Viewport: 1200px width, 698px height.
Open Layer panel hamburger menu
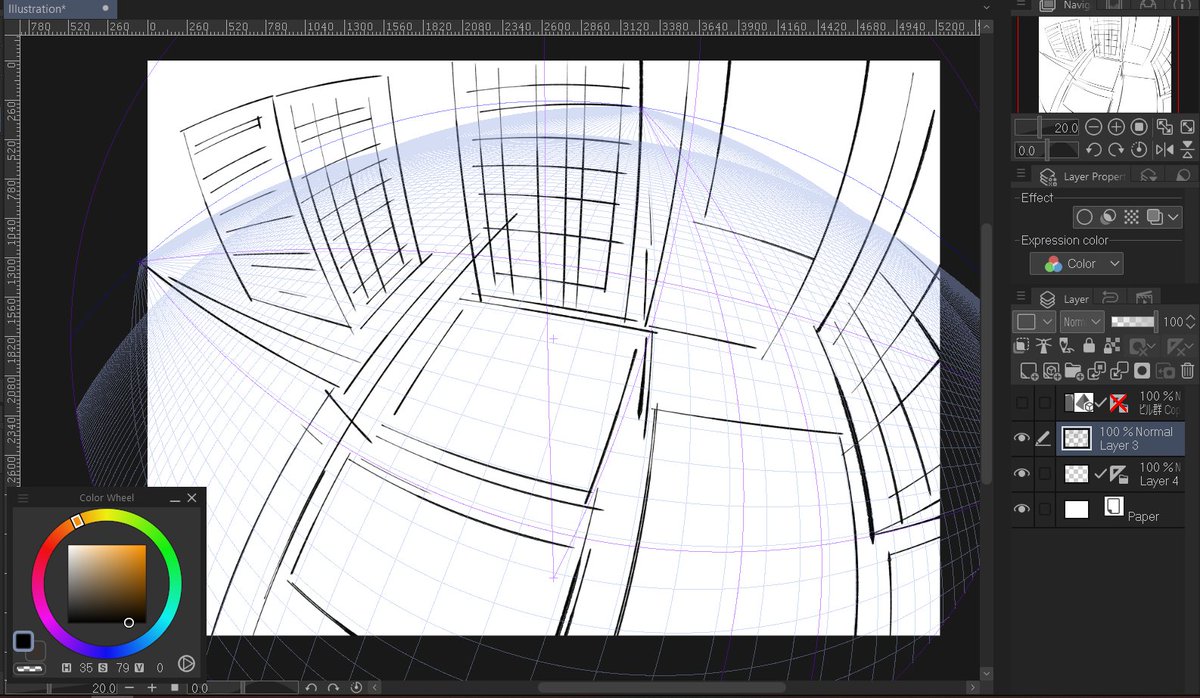click(1021, 298)
